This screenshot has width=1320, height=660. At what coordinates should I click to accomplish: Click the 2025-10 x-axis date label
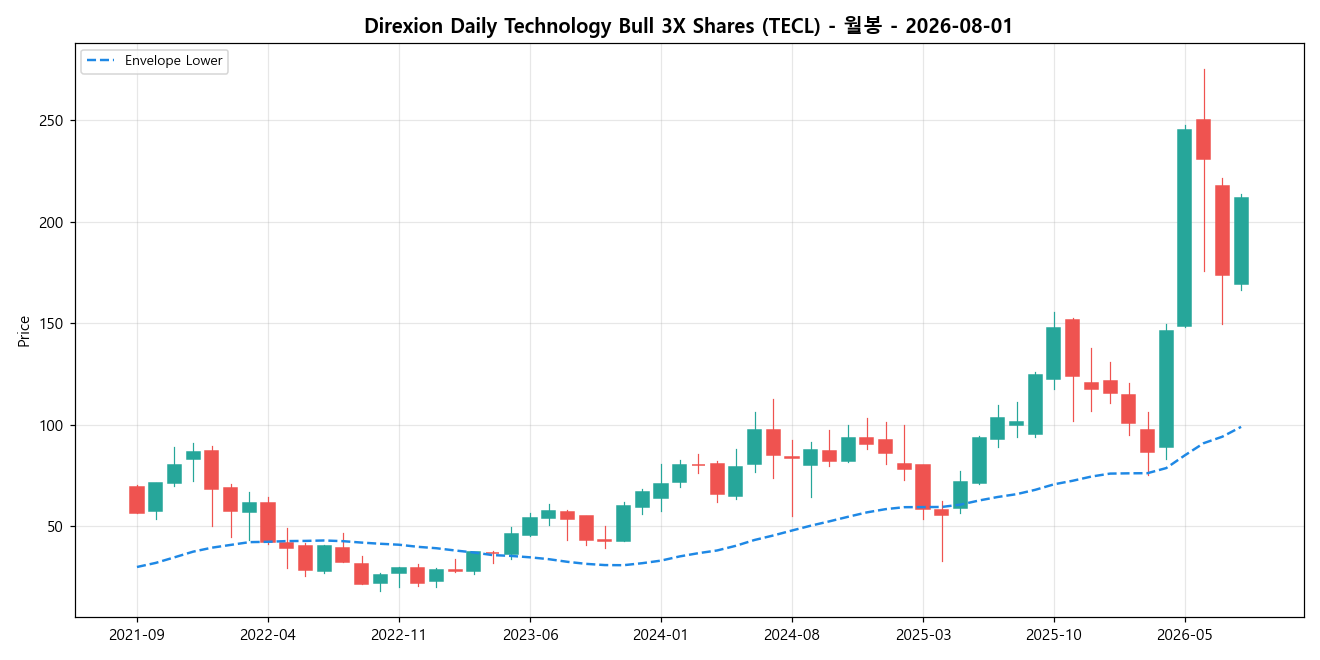pos(1054,634)
